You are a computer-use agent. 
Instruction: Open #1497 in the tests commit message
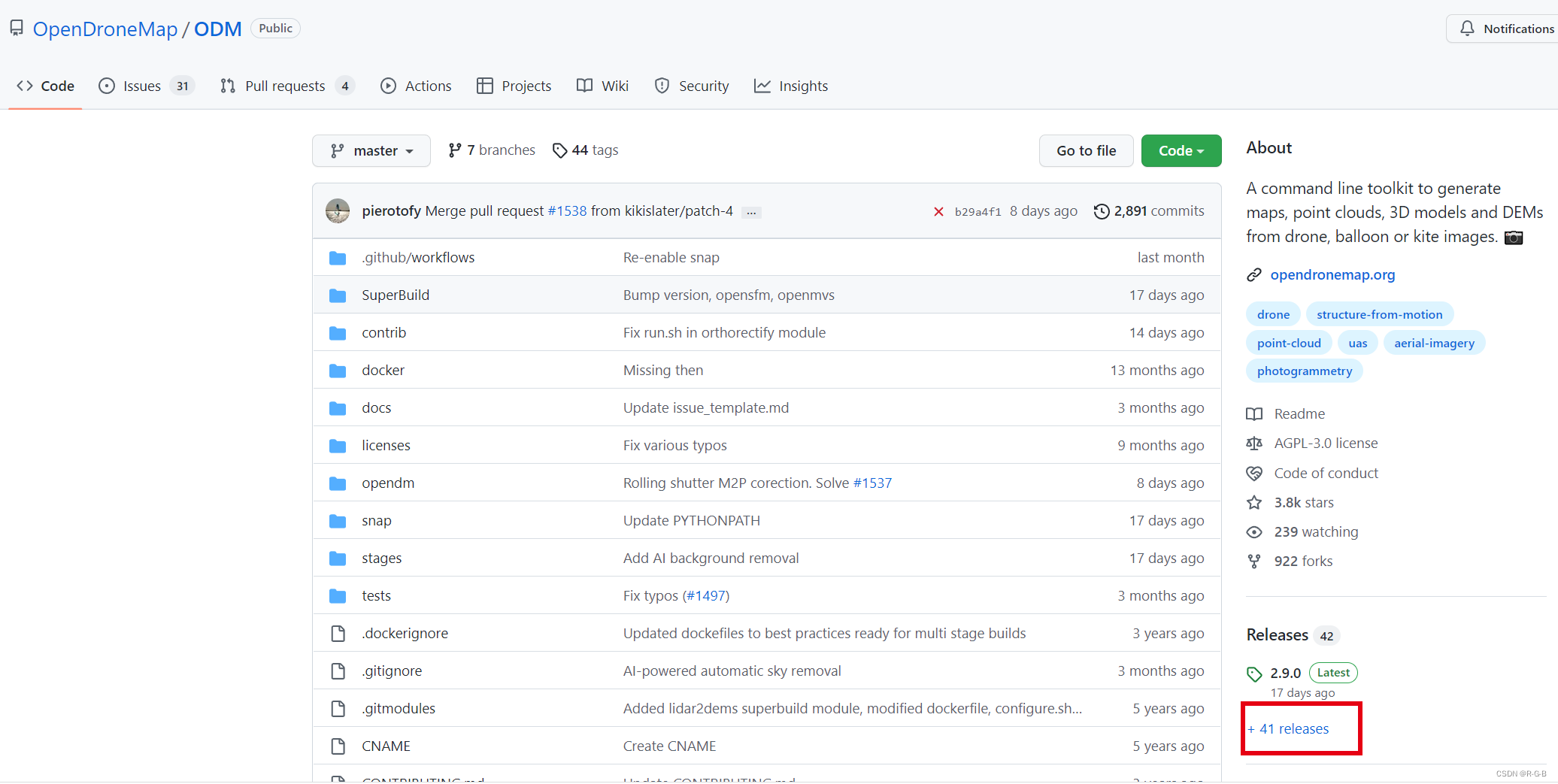click(x=706, y=596)
